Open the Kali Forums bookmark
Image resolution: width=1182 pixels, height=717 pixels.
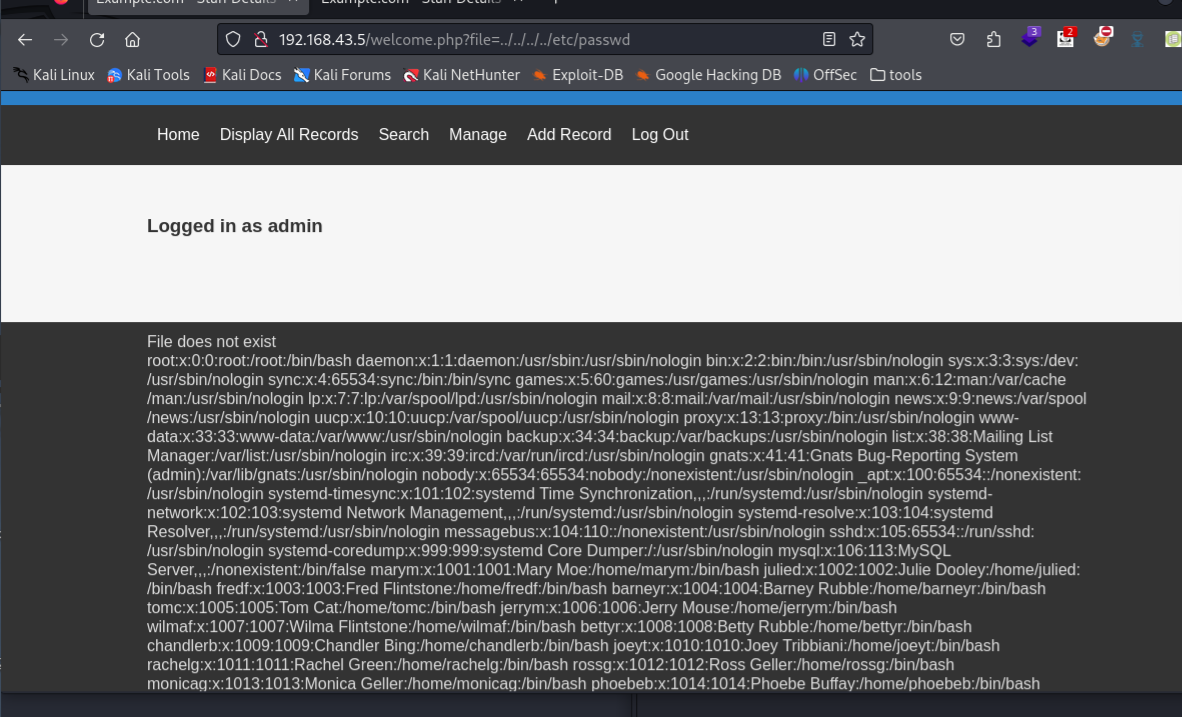coord(342,75)
